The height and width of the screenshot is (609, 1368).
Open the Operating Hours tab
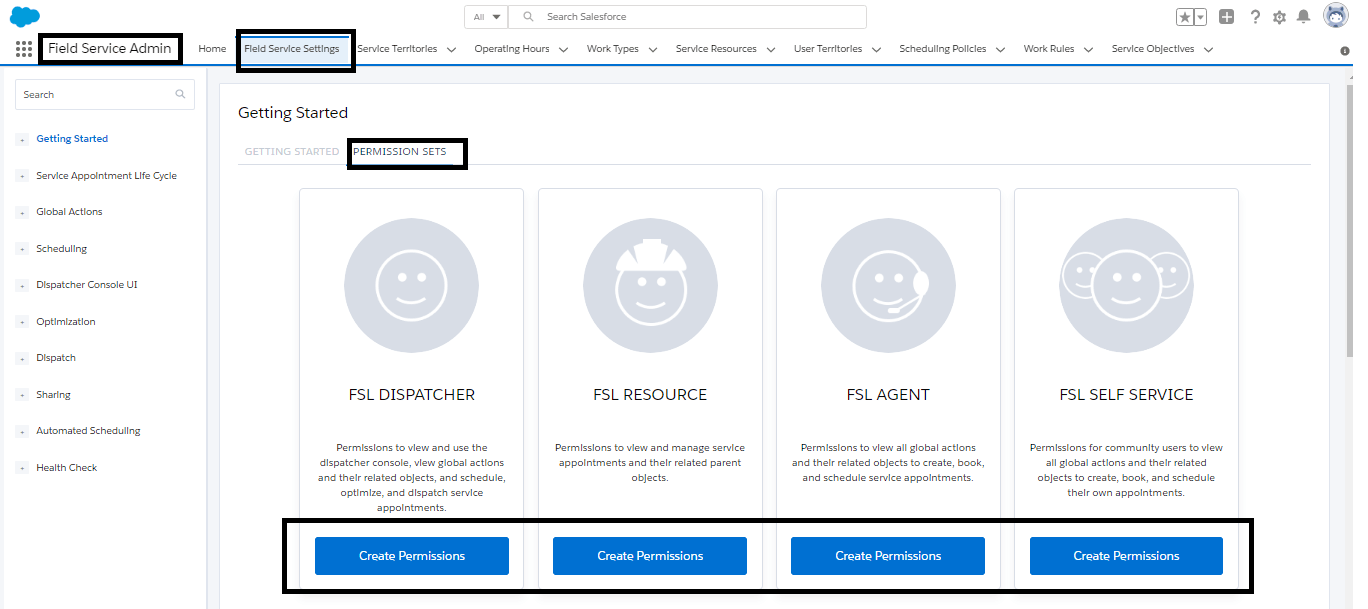[x=512, y=49]
